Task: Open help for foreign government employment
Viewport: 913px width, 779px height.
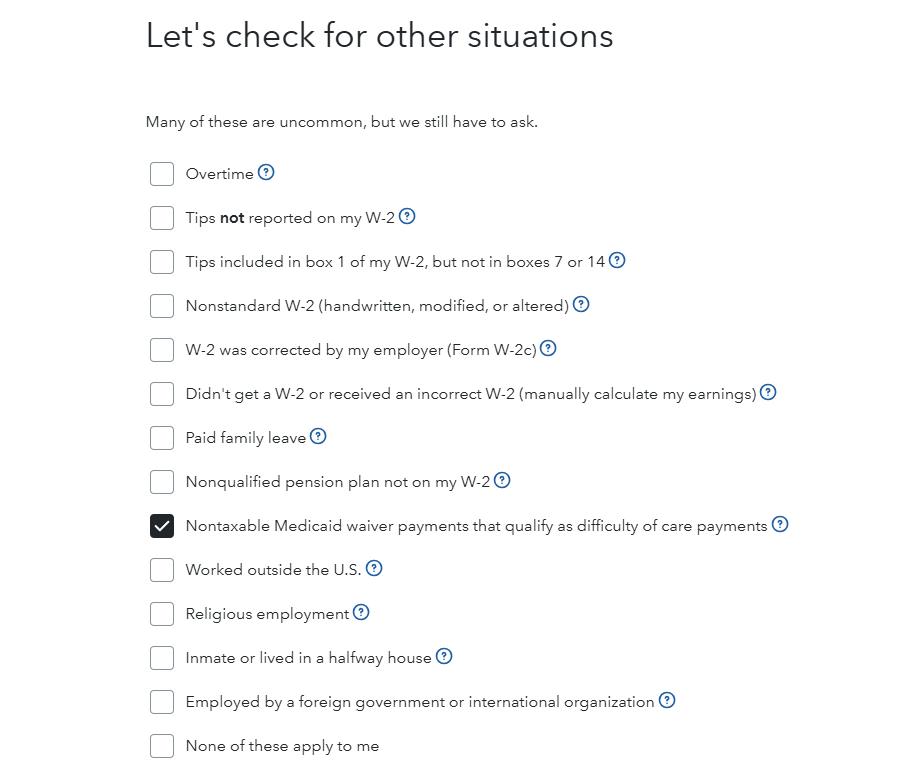Action: tap(667, 700)
